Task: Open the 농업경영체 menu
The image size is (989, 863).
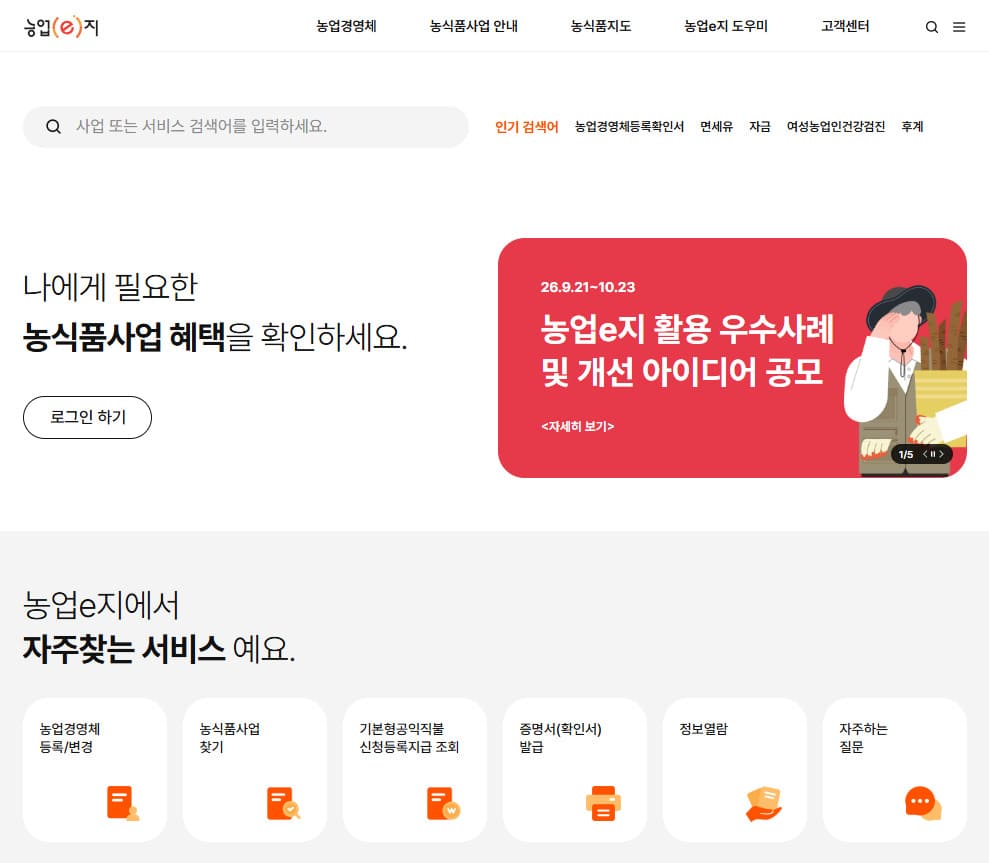Action: (346, 26)
